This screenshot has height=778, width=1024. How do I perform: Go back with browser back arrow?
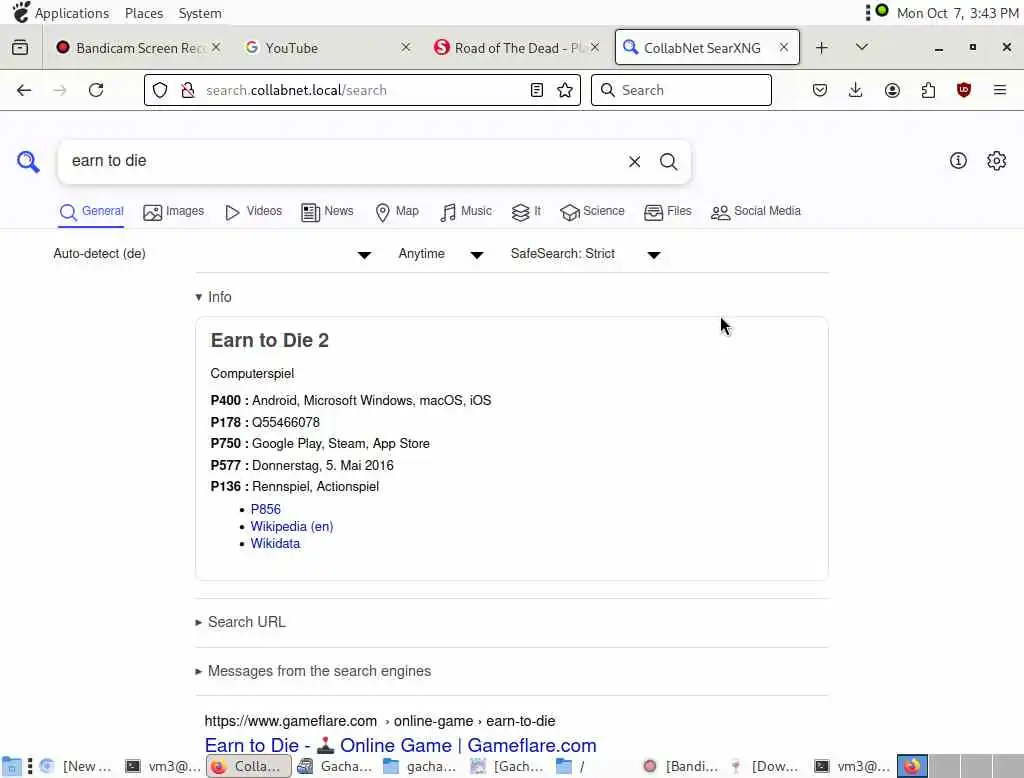(24, 90)
